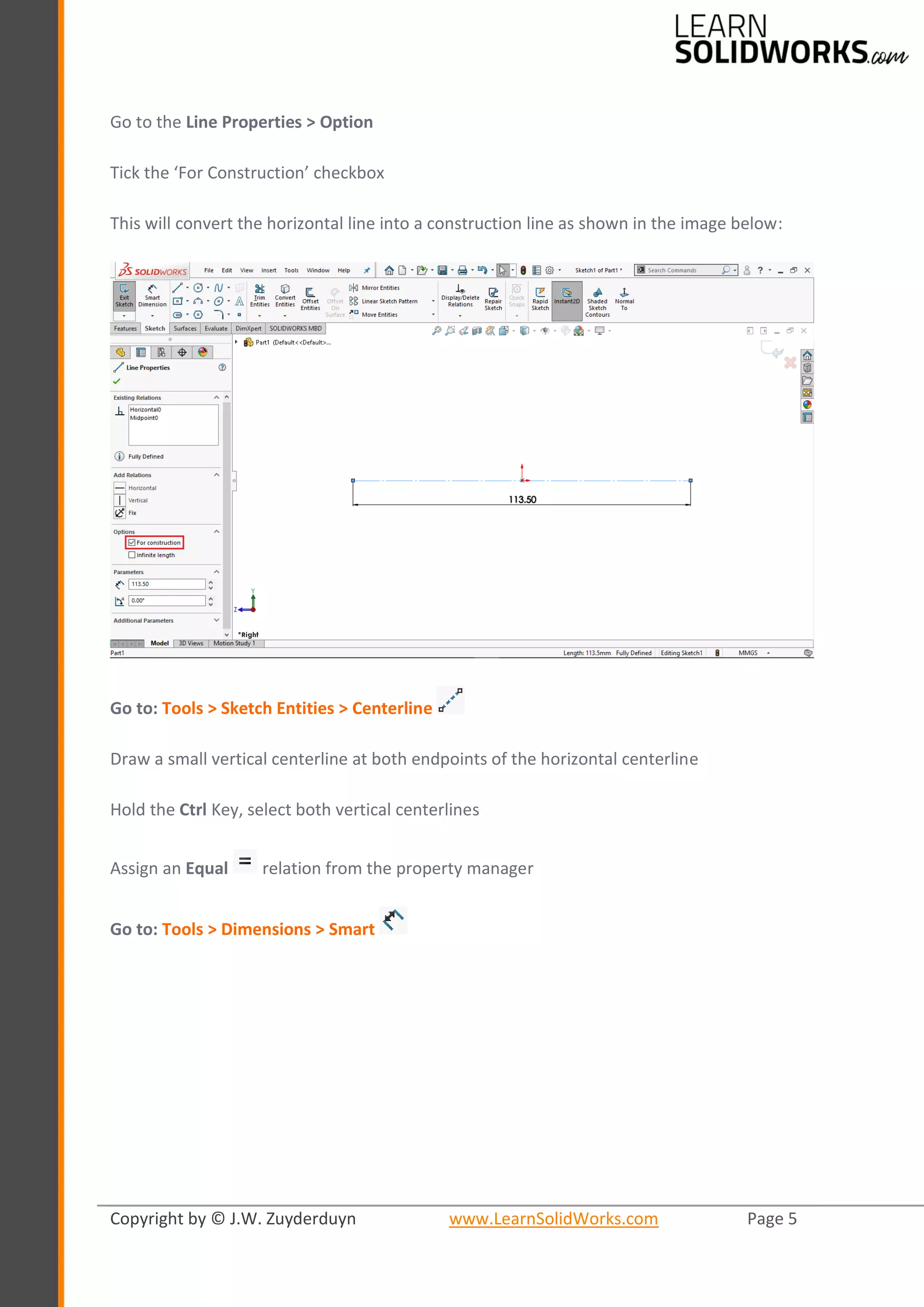This screenshot has height=1307, width=924.
Task: Select the Corner Rectangle tool
Action: pos(177,301)
